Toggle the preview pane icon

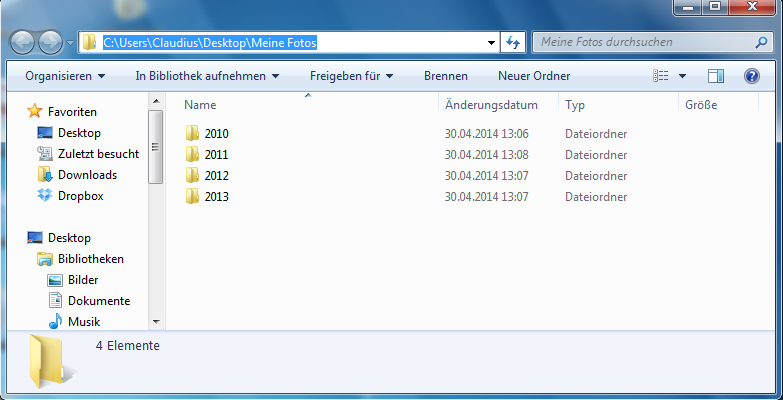[715, 76]
